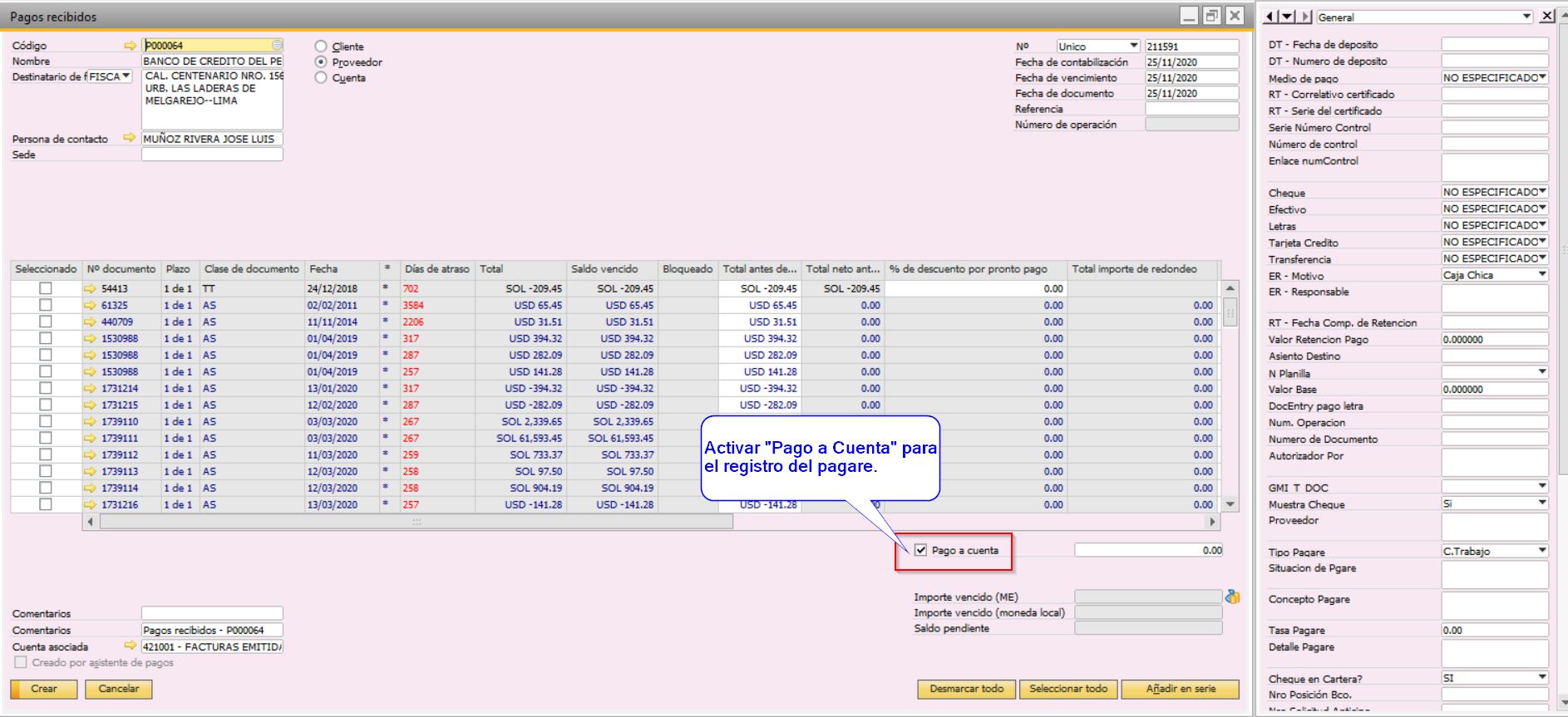Open the General category dropdown in side panel

point(1424,17)
